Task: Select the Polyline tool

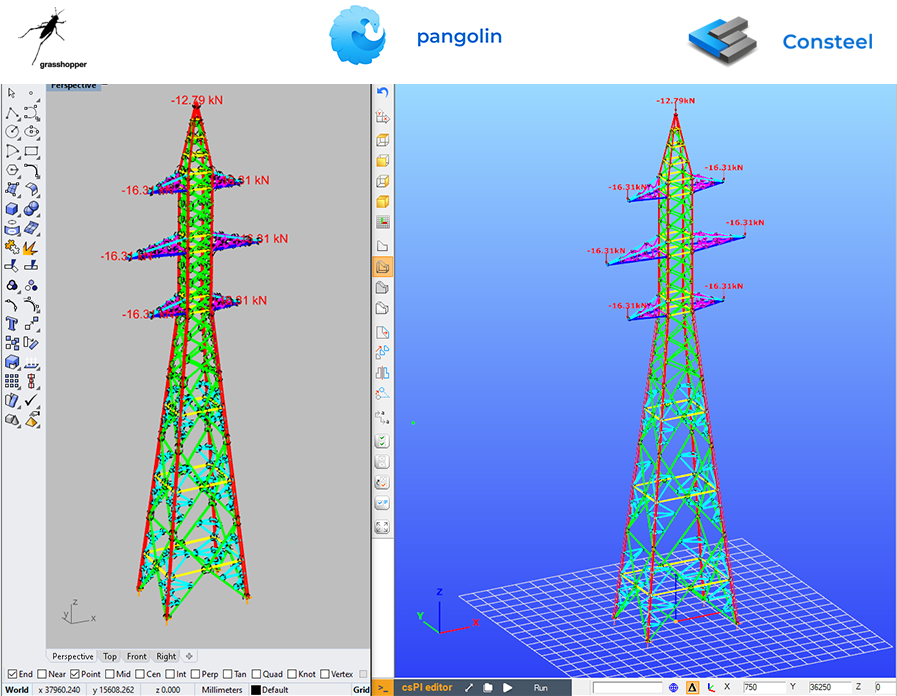Action: 12,113
